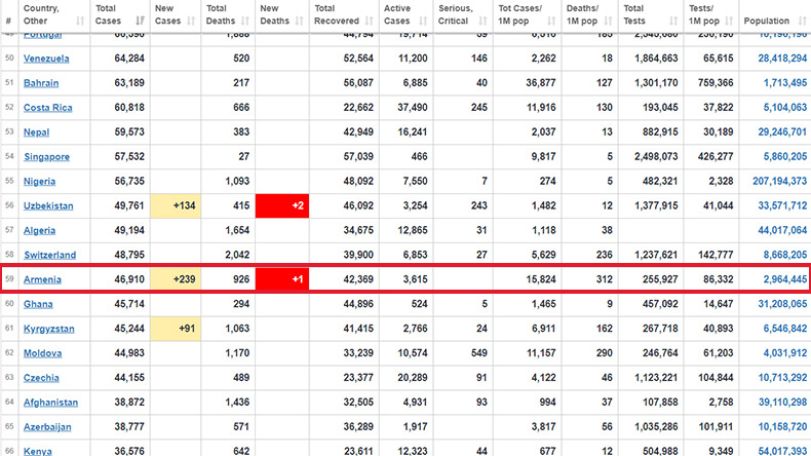Open the Nepal country link
This screenshot has height=456, width=811.
(x=36, y=132)
